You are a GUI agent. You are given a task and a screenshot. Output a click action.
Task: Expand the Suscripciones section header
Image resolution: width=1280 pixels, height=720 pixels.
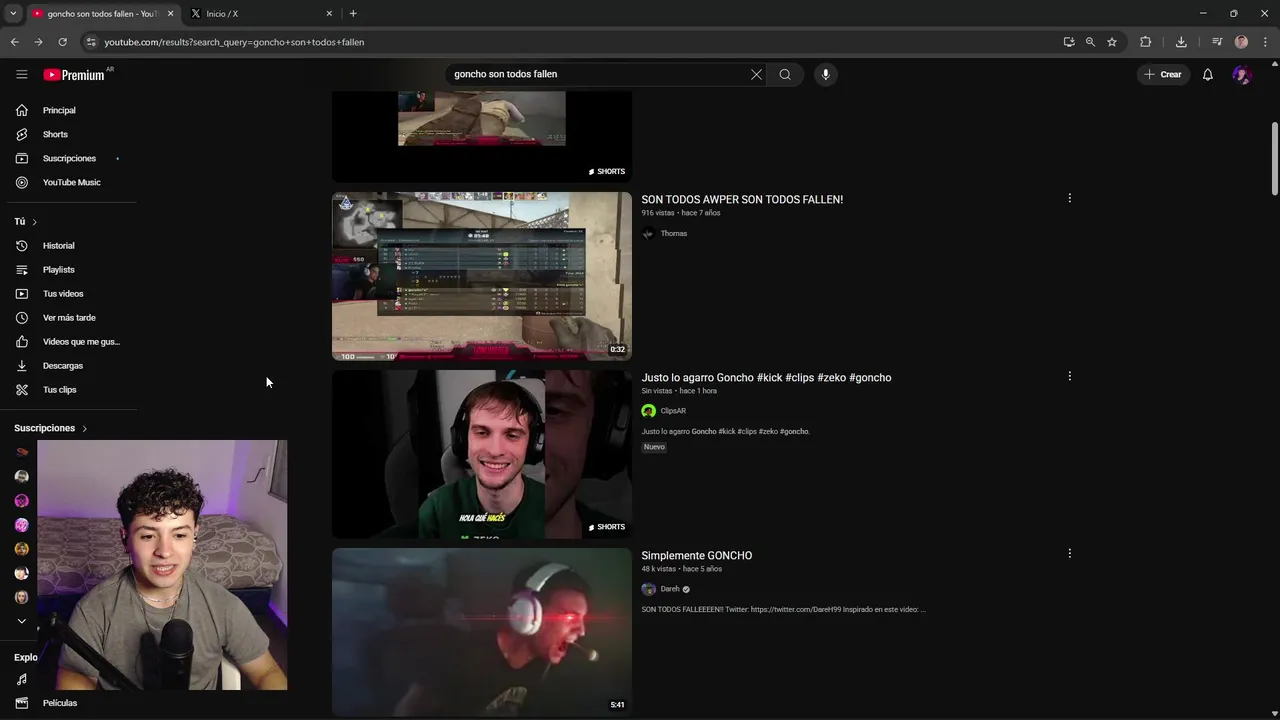pyautogui.click(x=51, y=428)
